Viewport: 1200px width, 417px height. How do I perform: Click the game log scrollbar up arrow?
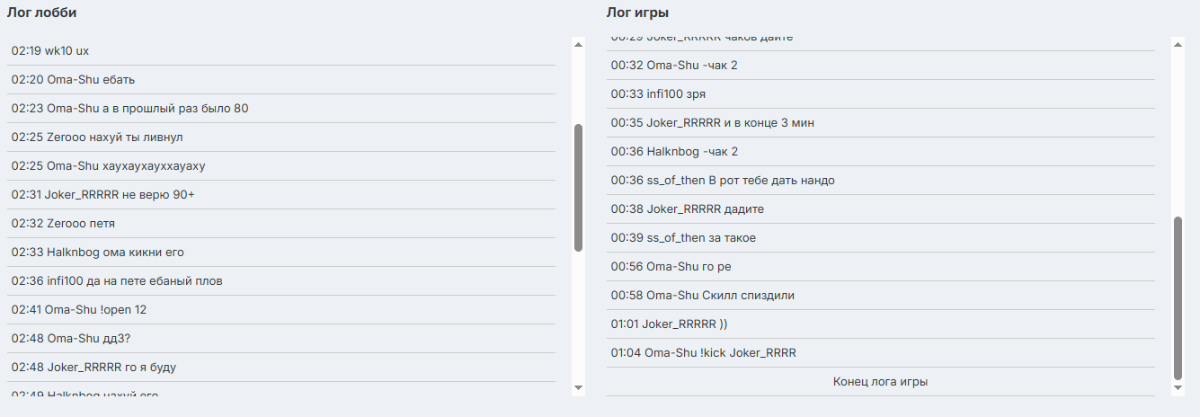pyautogui.click(x=1177, y=44)
